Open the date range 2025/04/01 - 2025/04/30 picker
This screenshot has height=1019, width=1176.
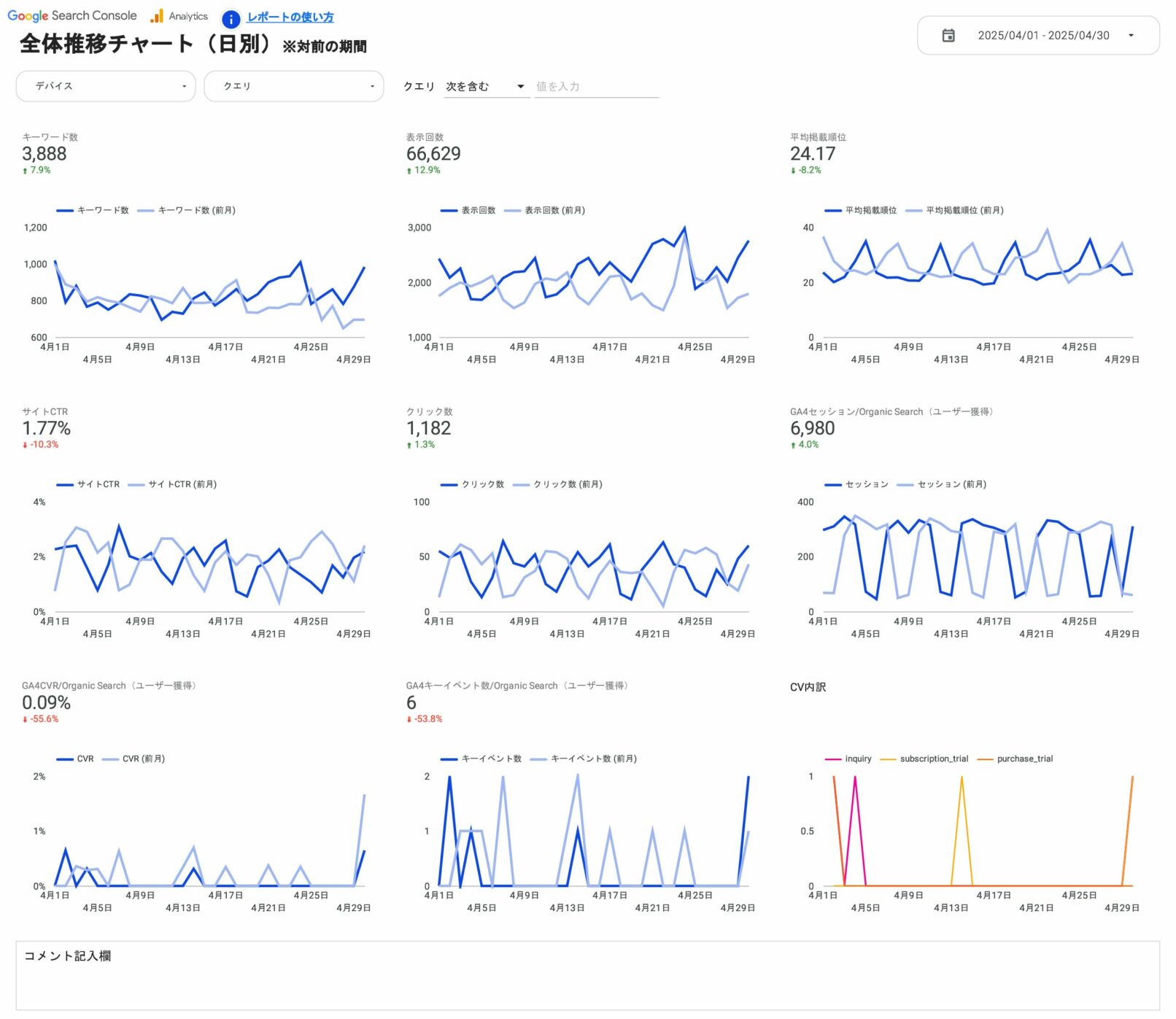(x=1042, y=36)
